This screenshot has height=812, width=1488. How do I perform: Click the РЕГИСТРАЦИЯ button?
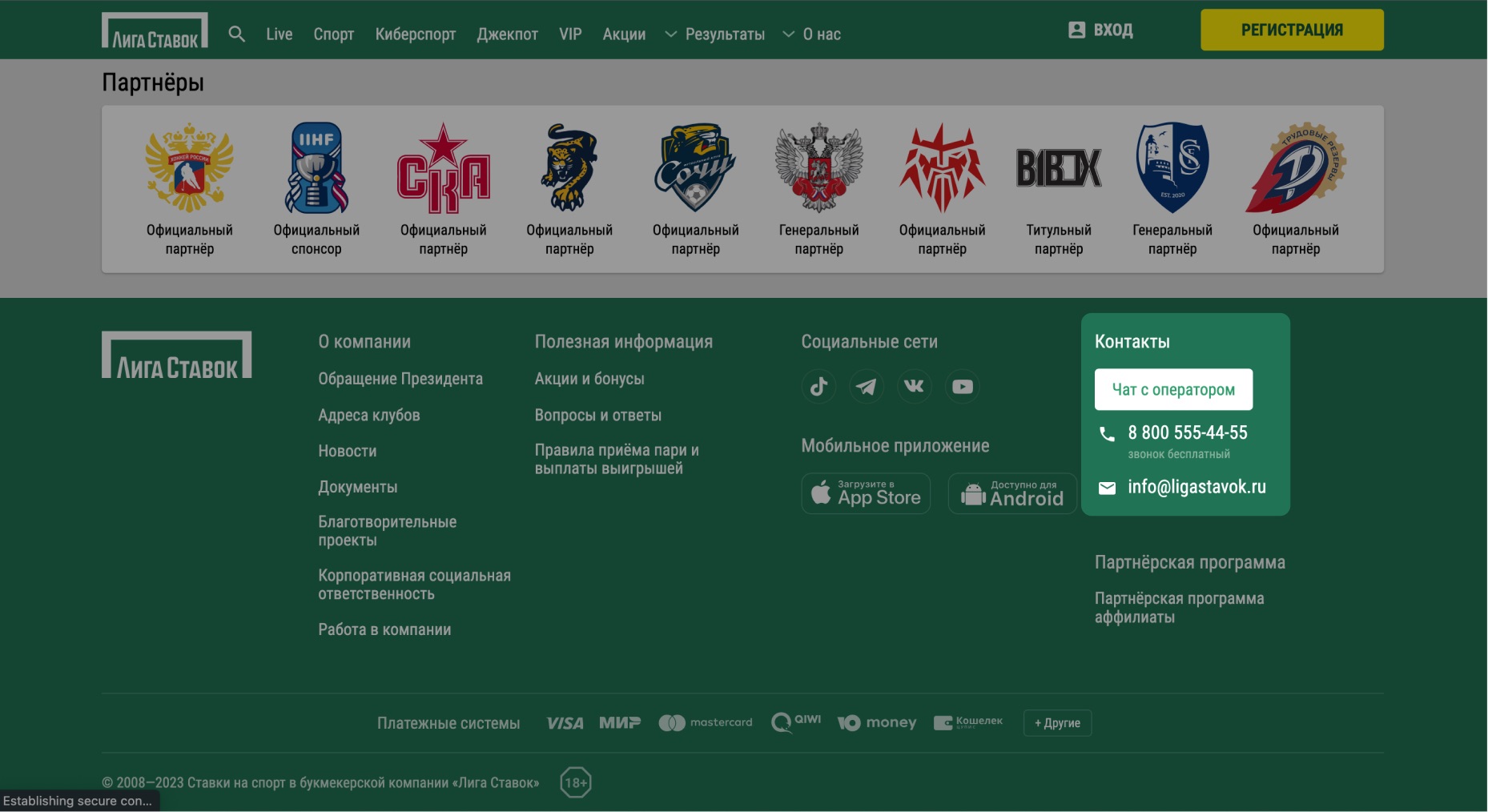[1292, 30]
